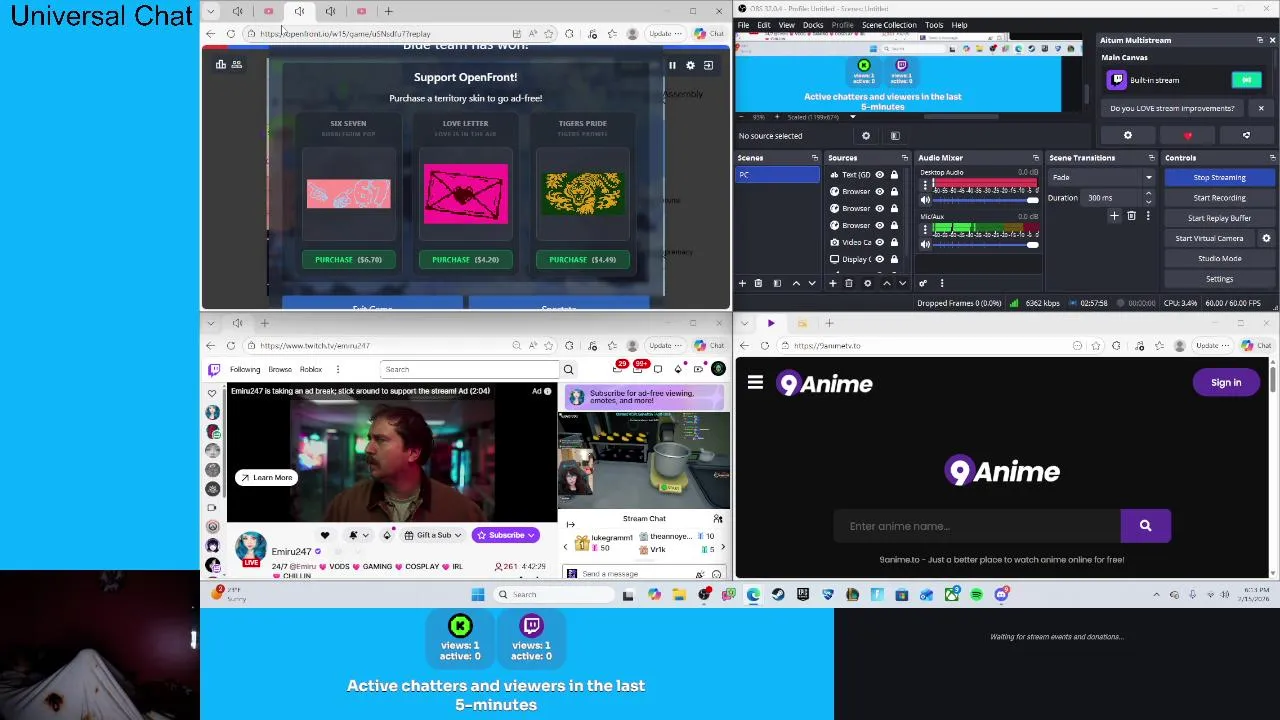Open the OBS View menu

(786, 25)
